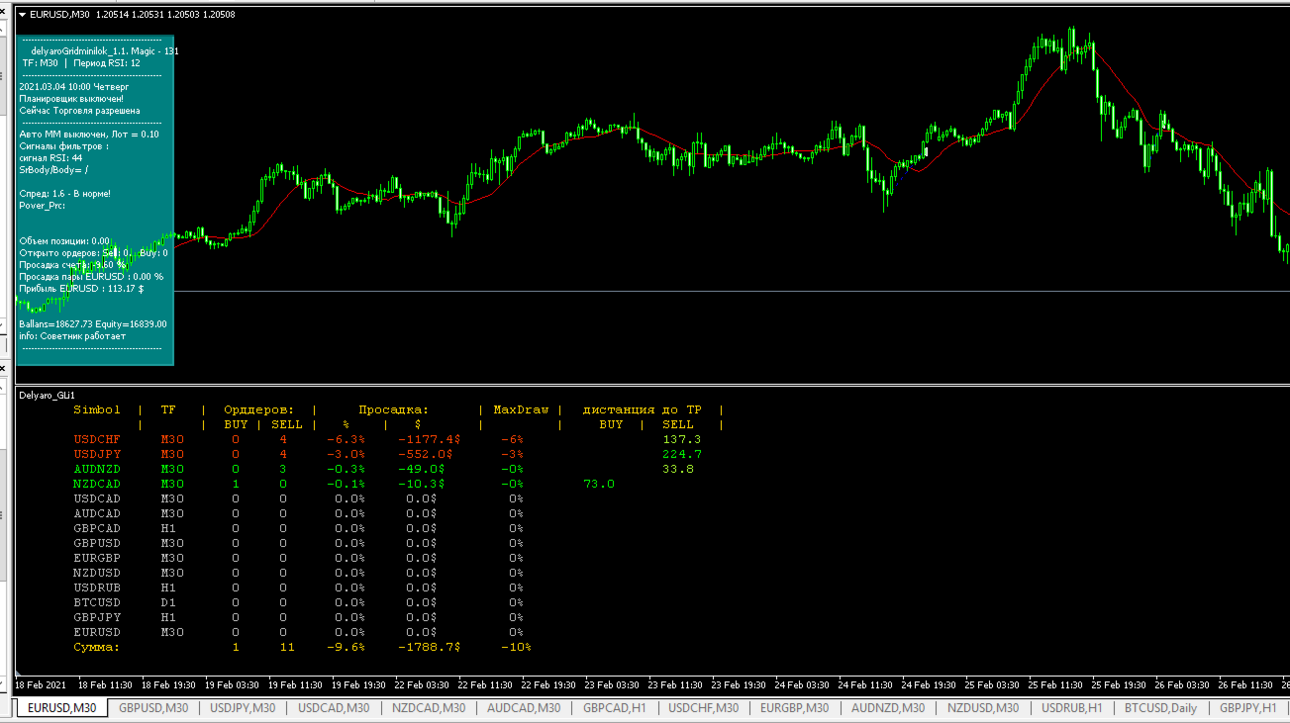Click the Delyaro_GLi1 indicator label

(x=47, y=396)
